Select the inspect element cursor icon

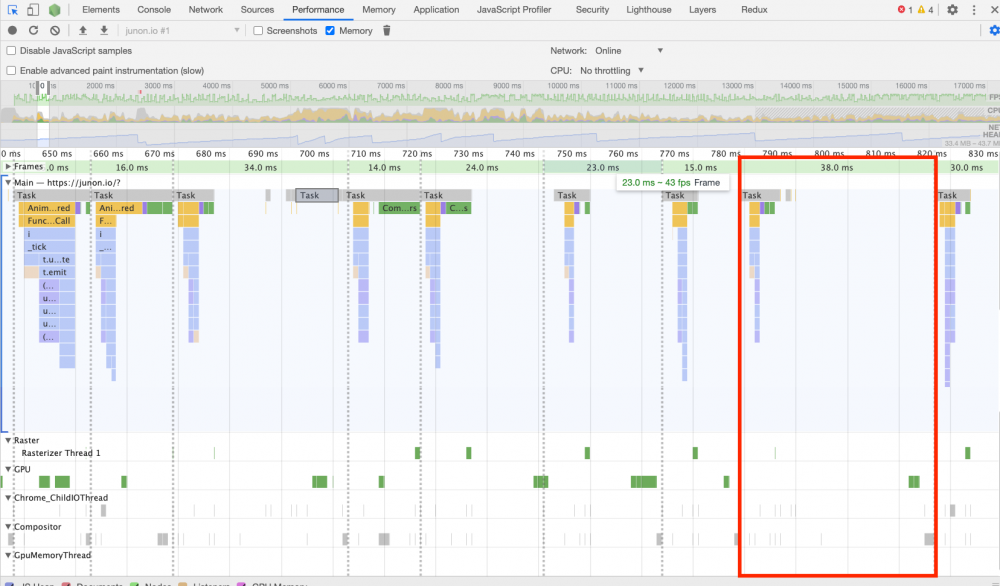(12, 10)
